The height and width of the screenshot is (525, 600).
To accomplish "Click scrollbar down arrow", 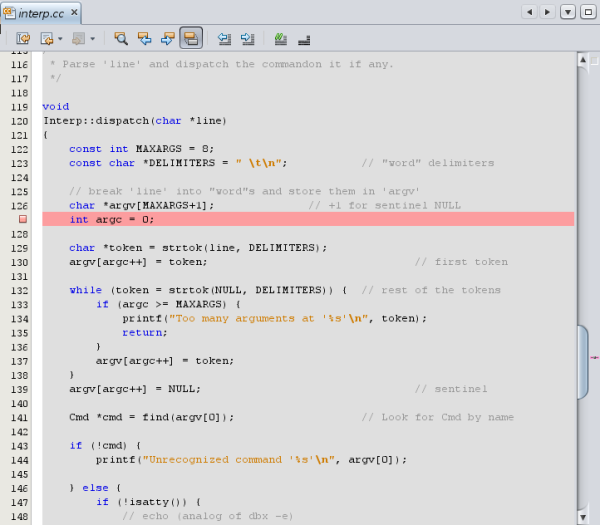I will click(582, 517).
